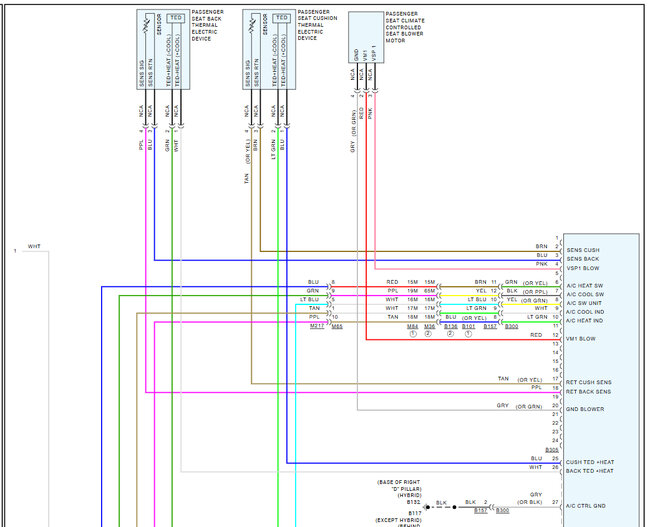
Task: Click the 65M terminal label
Action: pos(429,291)
